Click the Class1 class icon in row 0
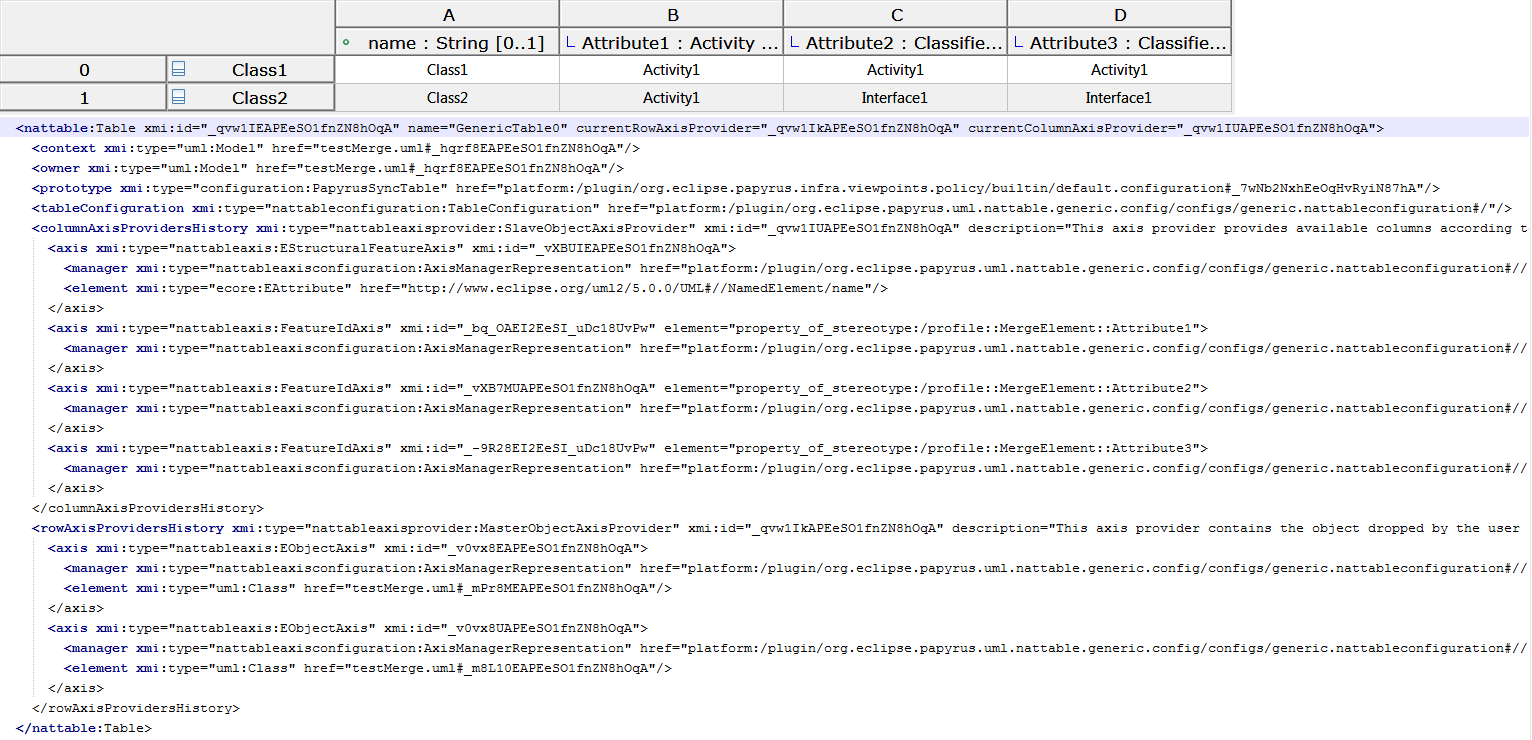This screenshot has height=740, width=1532. pyautogui.click(x=179, y=69)
